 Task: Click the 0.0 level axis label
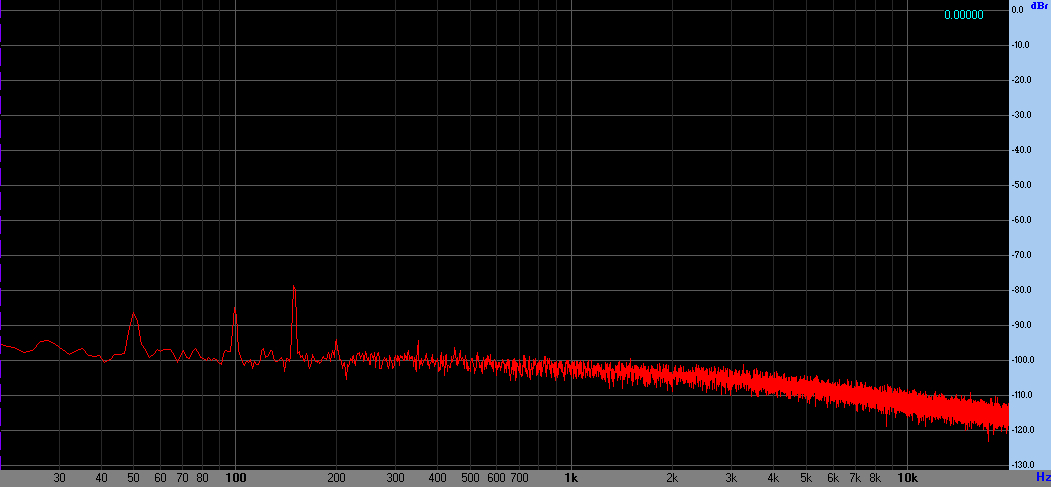[1017, 10]
